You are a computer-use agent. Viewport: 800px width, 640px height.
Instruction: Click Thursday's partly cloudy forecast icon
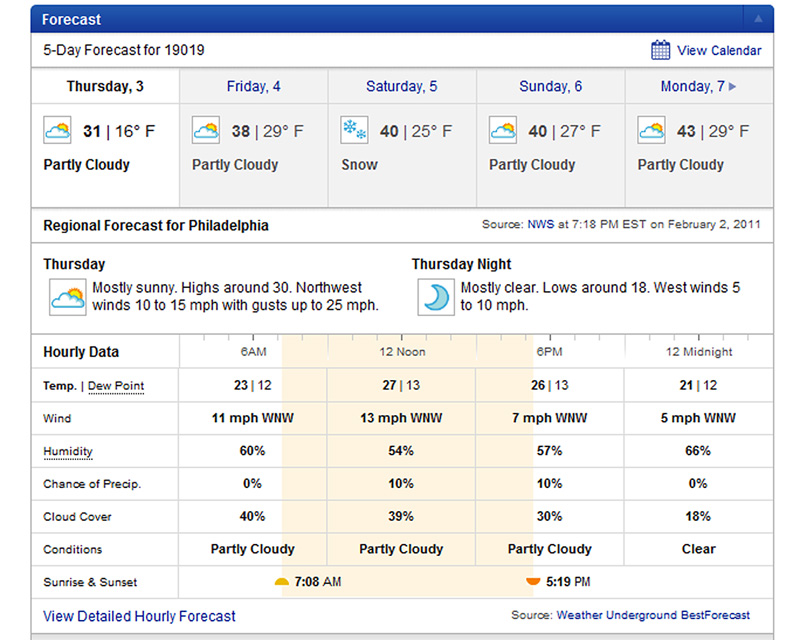(58, 131)
